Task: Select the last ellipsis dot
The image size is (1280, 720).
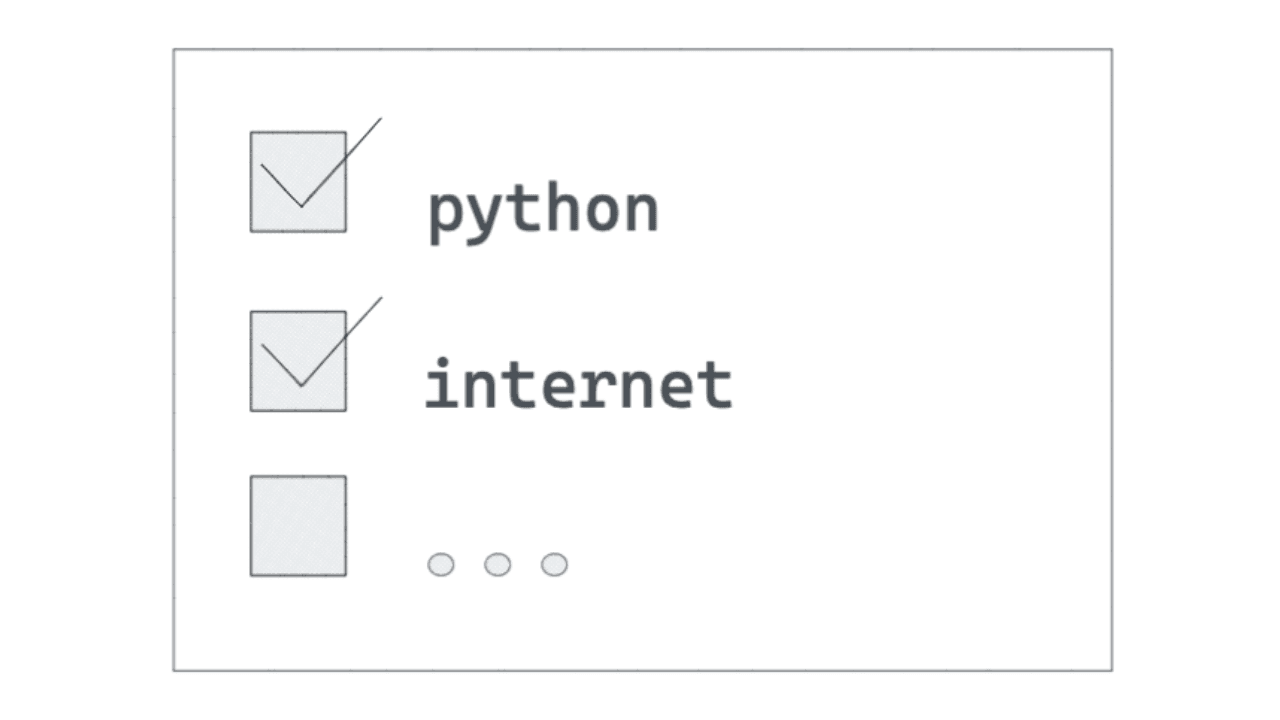Action: pyautogui.click(x=555, y=565)
